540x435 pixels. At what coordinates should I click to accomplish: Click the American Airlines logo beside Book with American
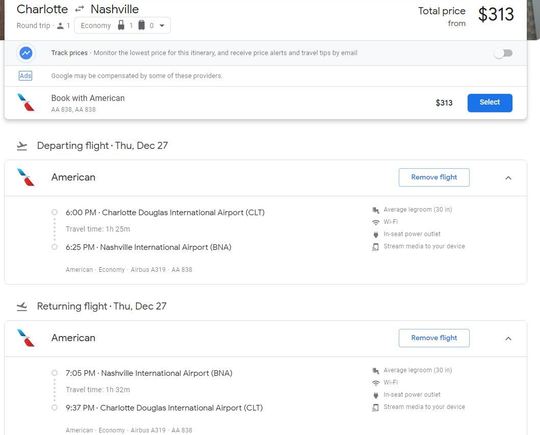point(26,103)
